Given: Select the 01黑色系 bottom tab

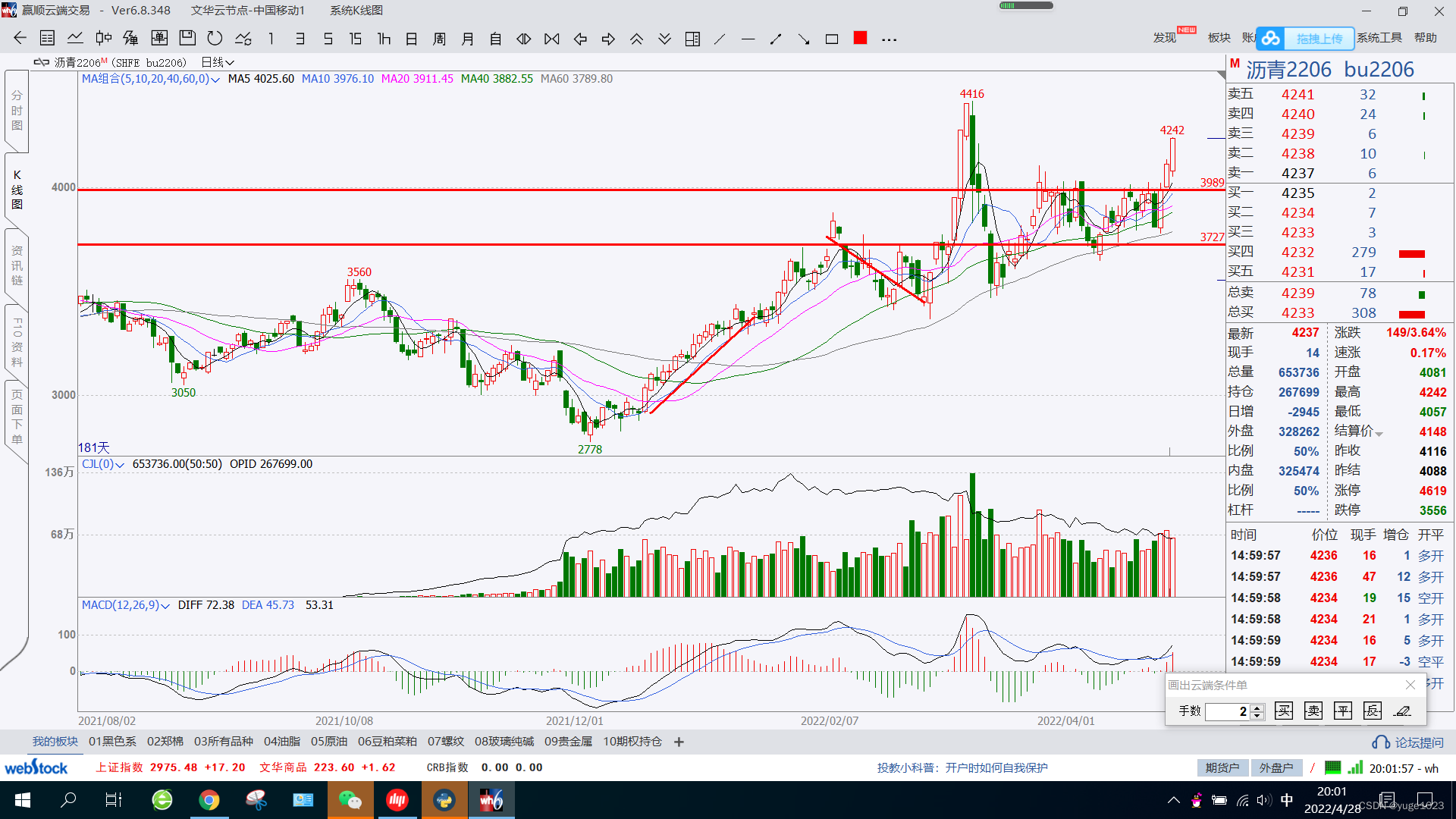Looking at the screenshot, I should pyautogui.click(x=112, y=742).
